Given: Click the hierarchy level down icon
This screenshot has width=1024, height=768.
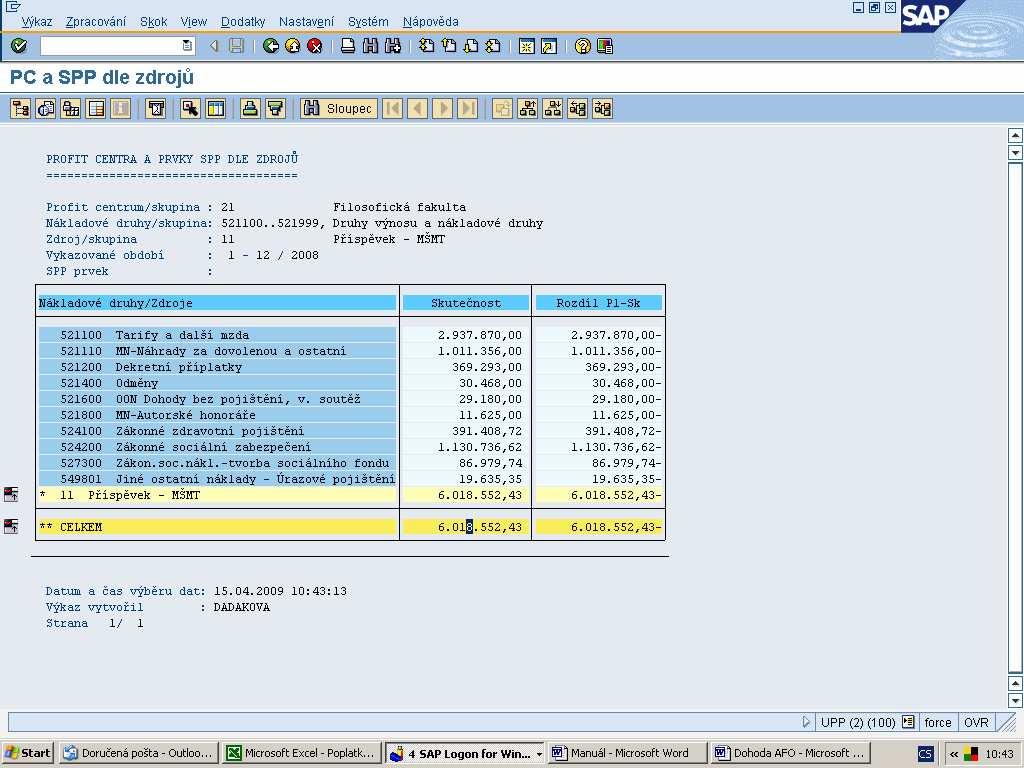Looking at the screenshot, I should click(552, 108).
